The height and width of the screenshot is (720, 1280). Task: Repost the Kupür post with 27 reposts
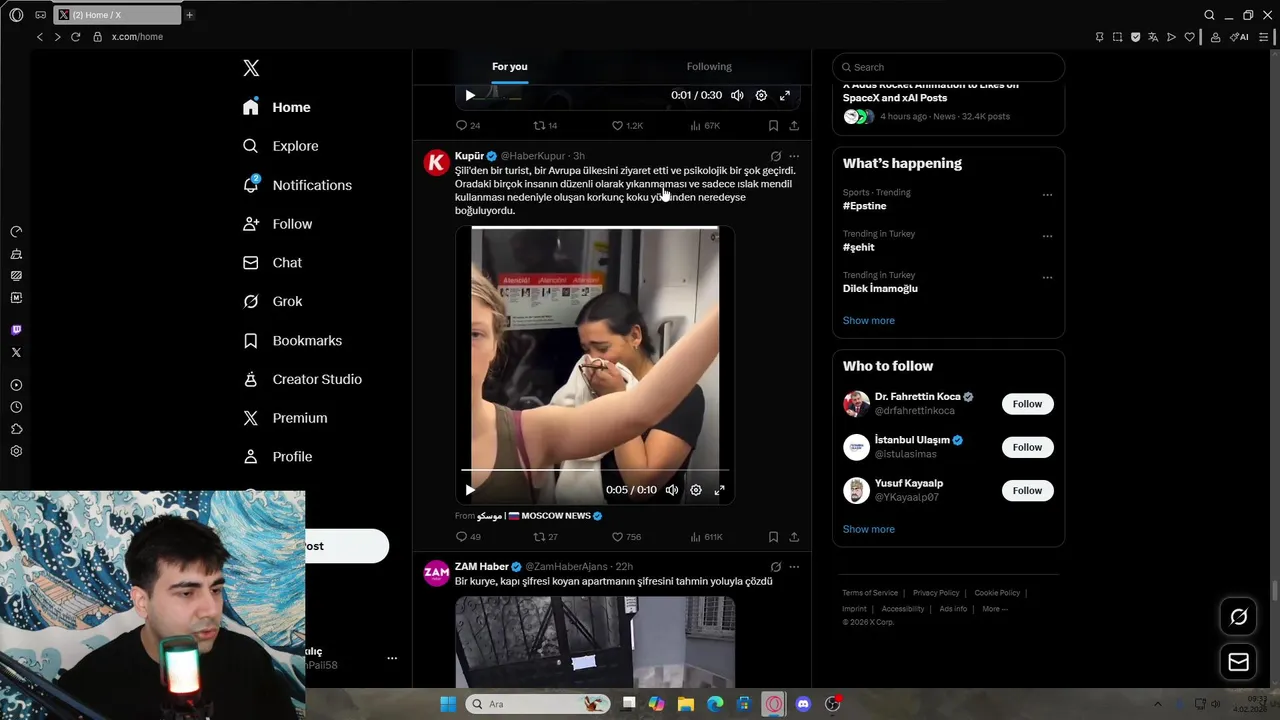point(545,537)
